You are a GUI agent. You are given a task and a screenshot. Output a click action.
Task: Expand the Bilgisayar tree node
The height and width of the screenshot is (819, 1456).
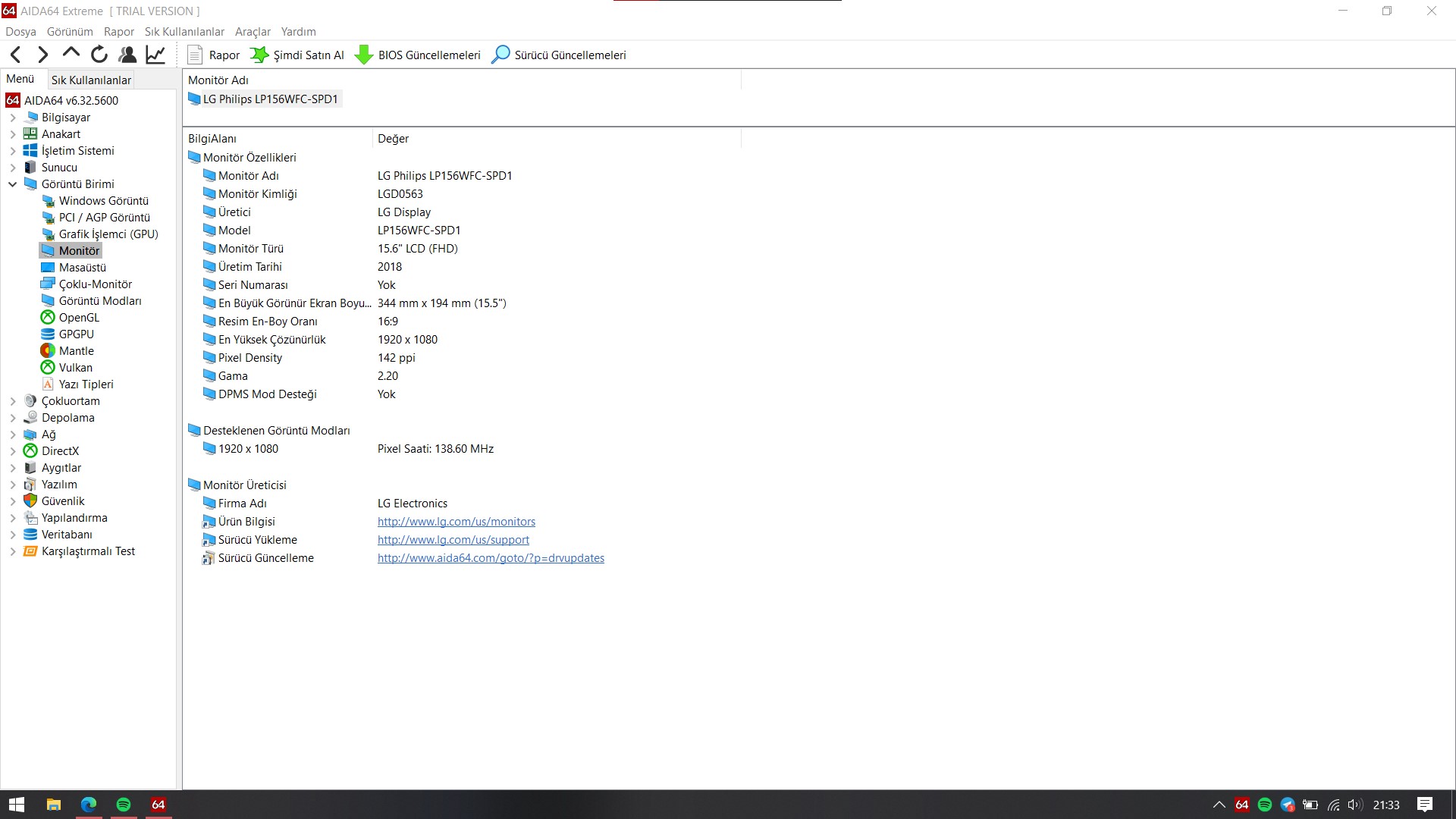(x=13, y=118)
